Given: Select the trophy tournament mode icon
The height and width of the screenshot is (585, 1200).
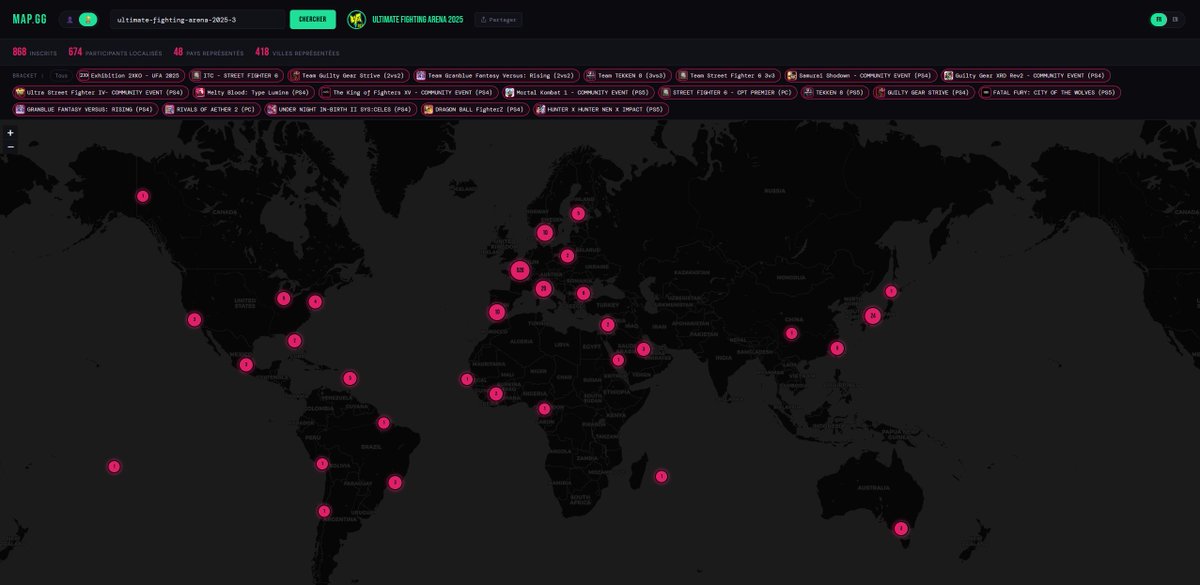Looking at the screenshot, I should point(88,19).
